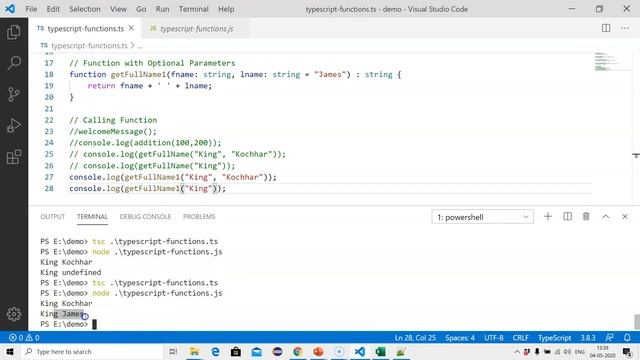Open the Explorer view in the activity bar
Viewport: 640px width, 360px height.
point(14,32)
